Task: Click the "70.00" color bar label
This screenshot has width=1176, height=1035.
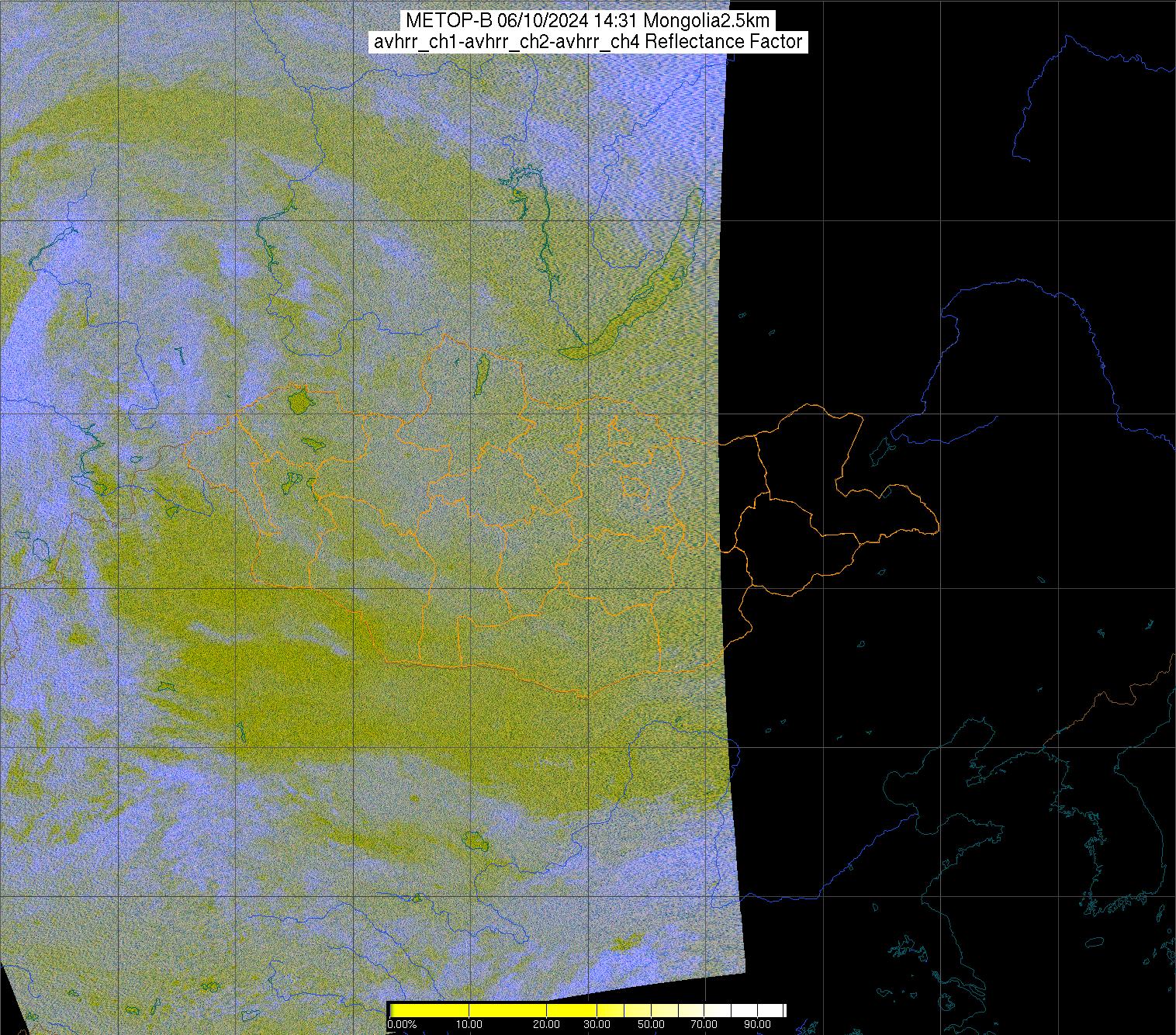Action: coord(705,1025)
